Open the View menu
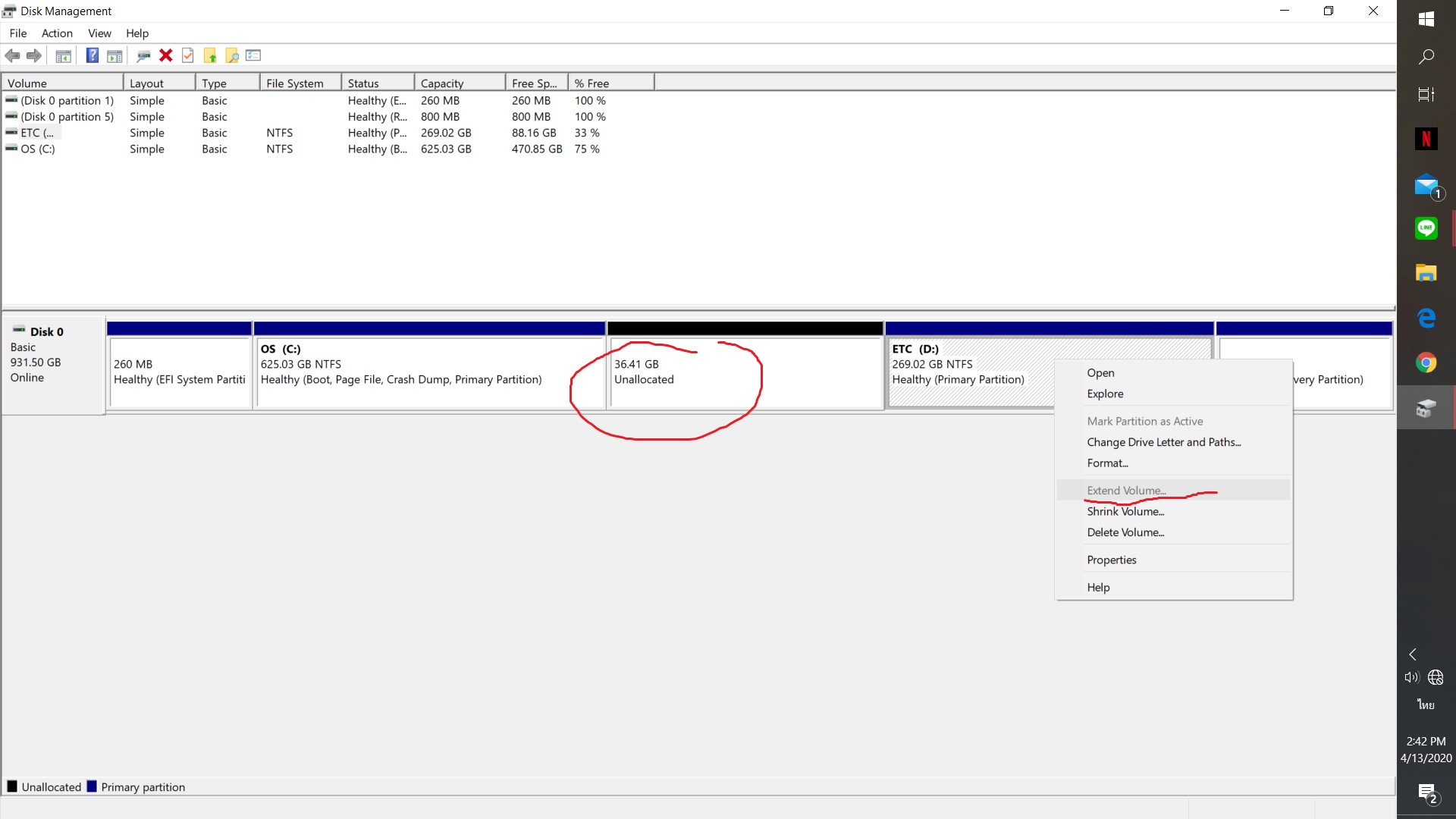 (99, 33)
